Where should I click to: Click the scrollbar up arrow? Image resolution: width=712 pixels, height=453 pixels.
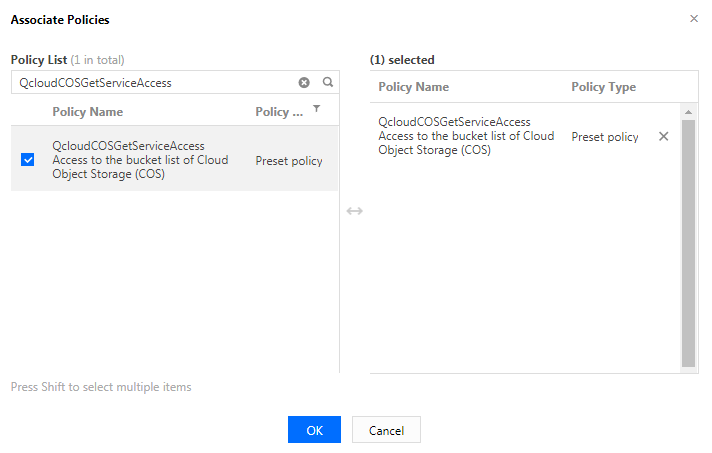(x=688, y=112)
